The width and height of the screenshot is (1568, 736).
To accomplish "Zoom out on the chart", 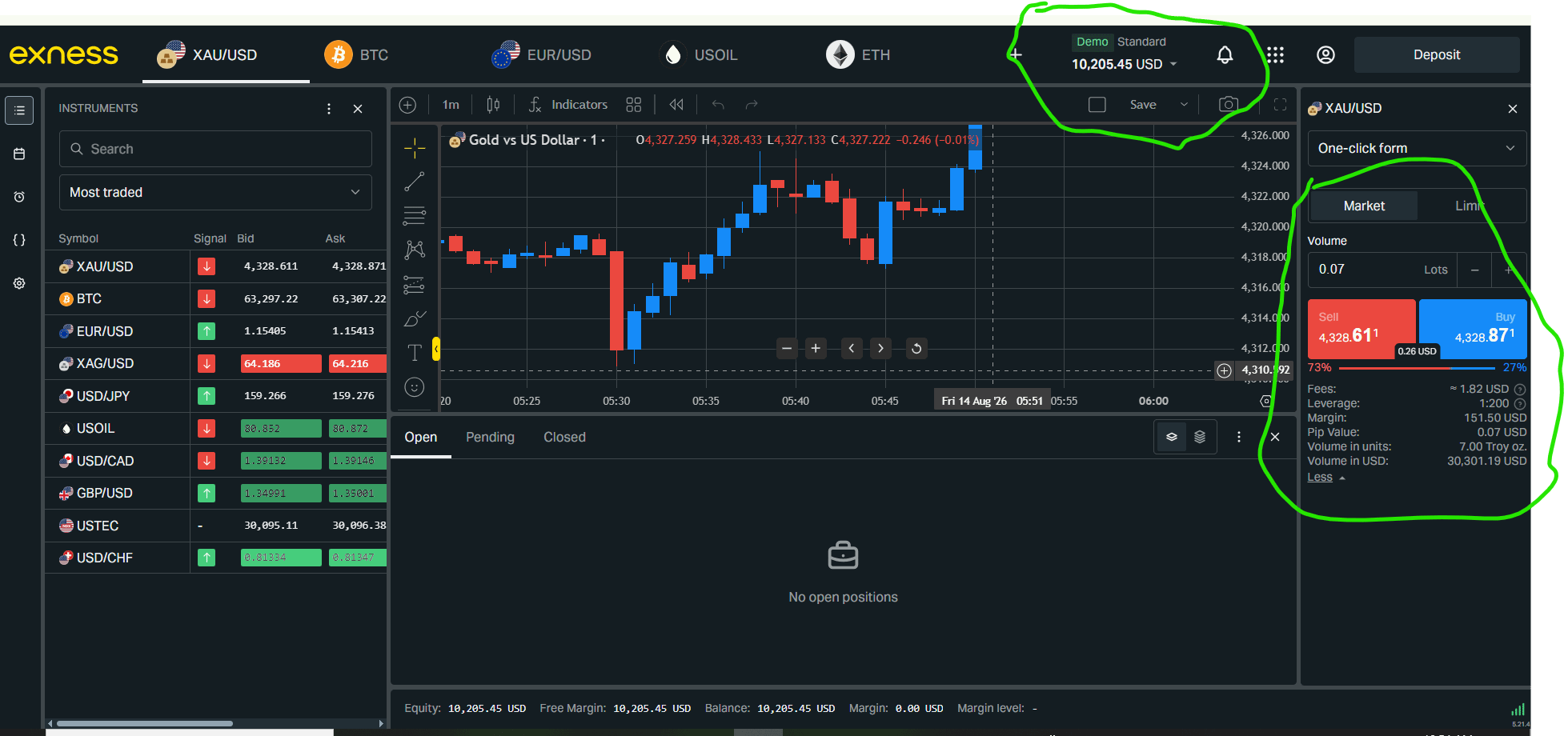I will pos(788,348).
